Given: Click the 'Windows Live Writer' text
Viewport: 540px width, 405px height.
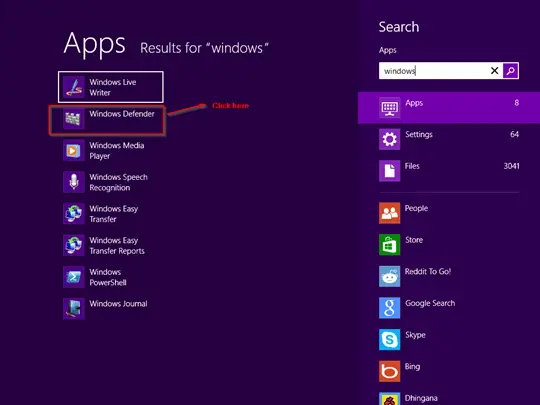Looking at the screenshot, I should pyautogui.click(x=113, y=87).
